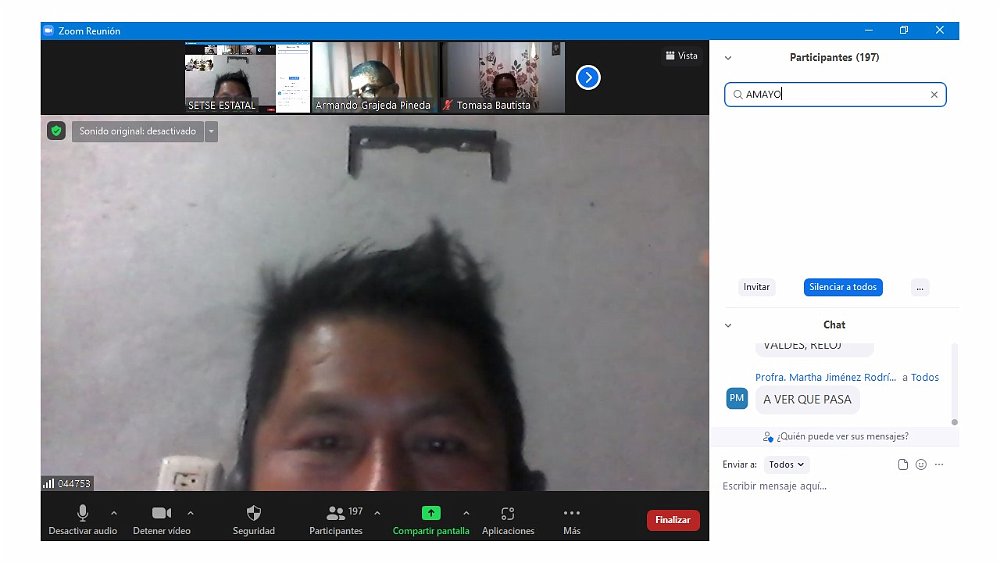Click the Compartir pantalla green icon

tap(431, 513)
